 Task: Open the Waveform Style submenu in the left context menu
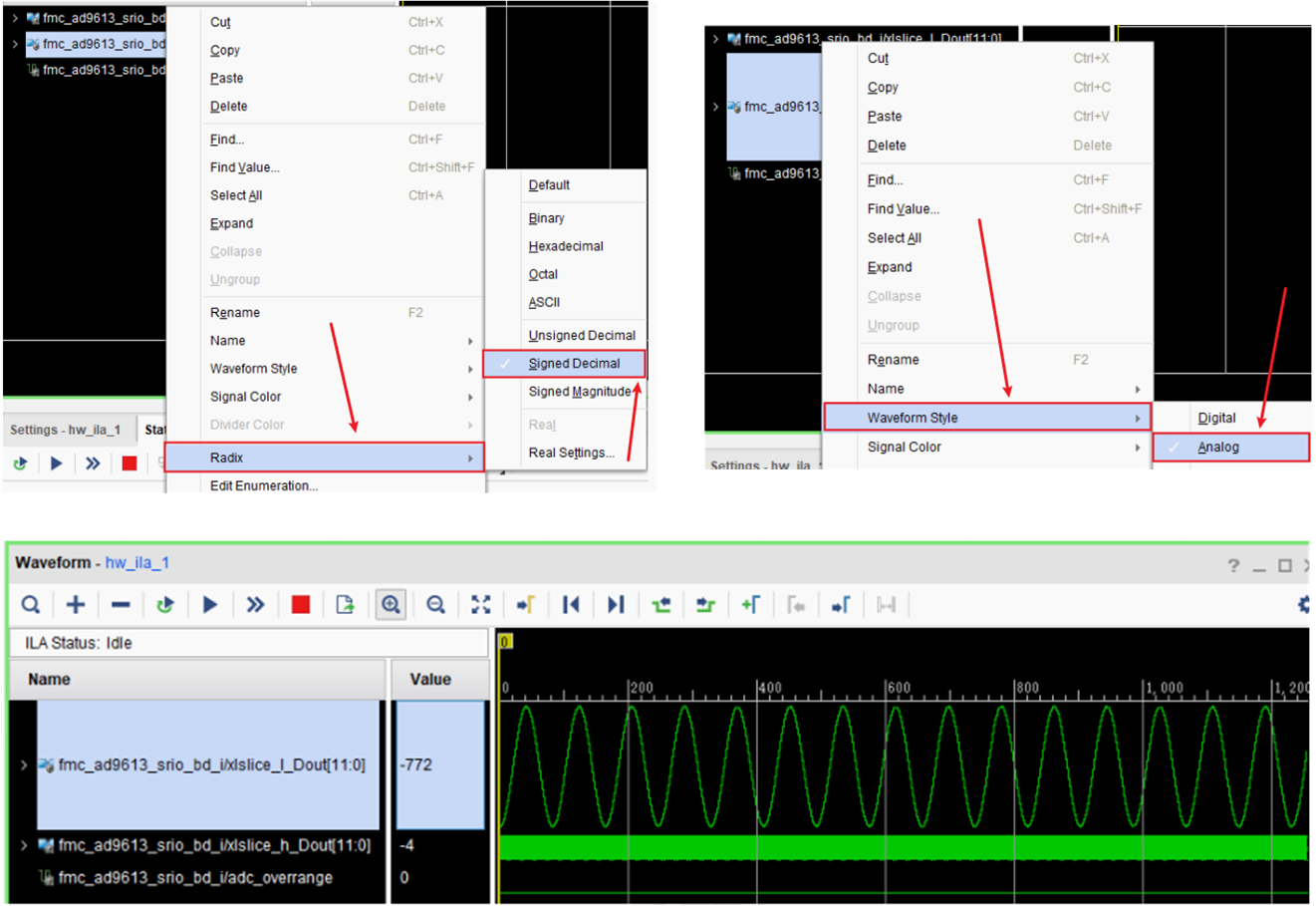(325, 369)
